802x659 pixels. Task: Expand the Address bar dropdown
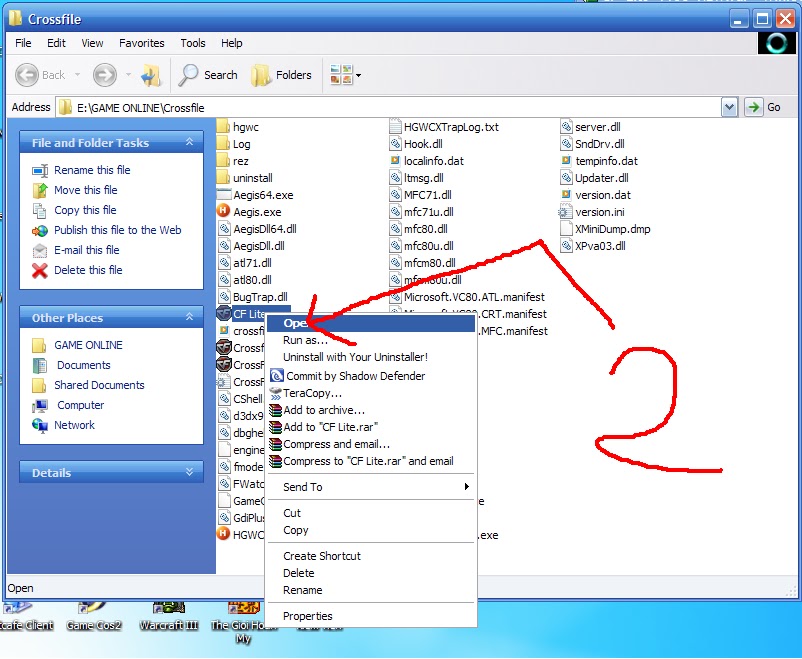pyautogui.click(x=729, y=107)
